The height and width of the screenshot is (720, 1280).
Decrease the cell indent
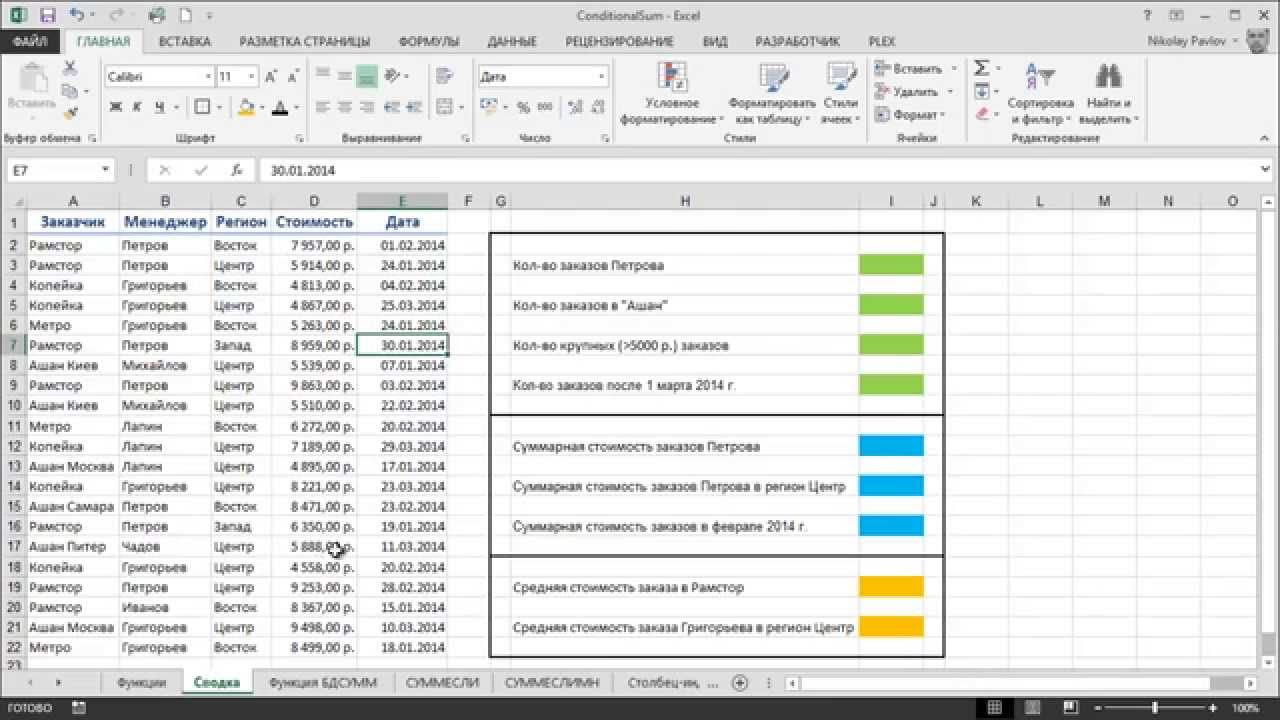tap(392, 107)
